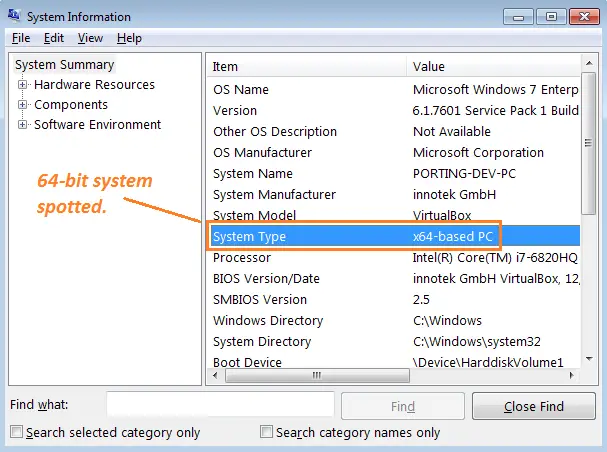This screenshot has height=452, width=607.
Task: Click the PORTING-DEV-PC value
Action: coord(464,173)
